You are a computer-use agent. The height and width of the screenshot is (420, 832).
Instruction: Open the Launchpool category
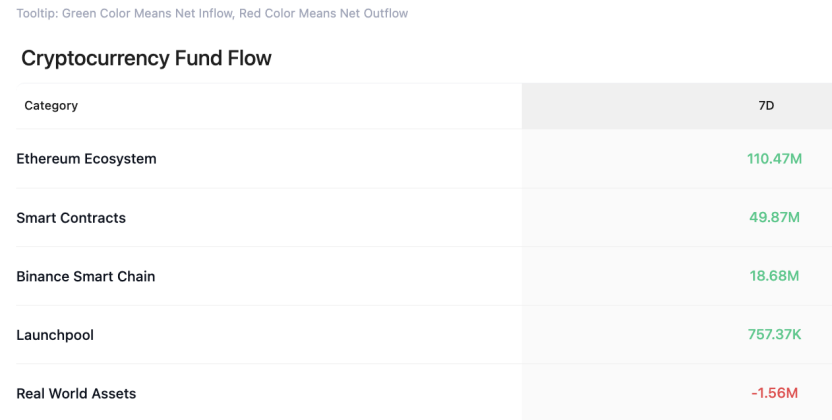pos(55,335)
